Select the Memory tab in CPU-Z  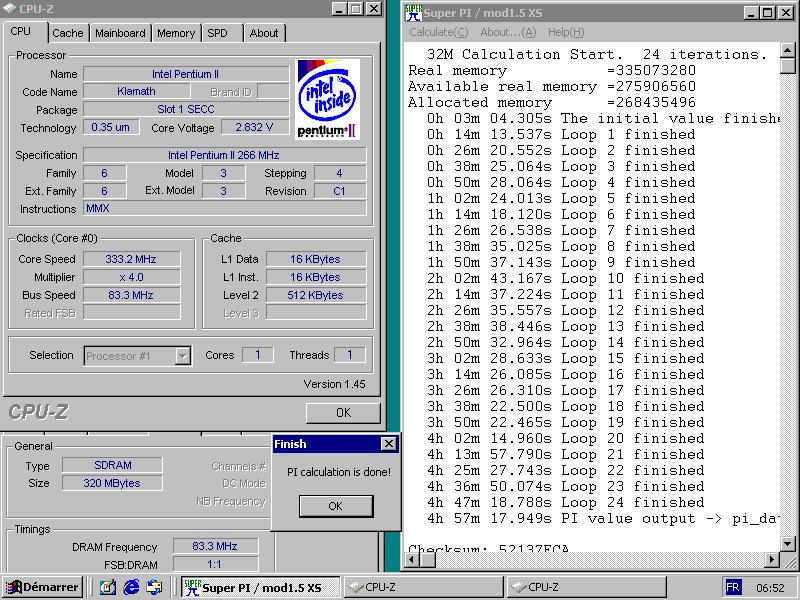click(176, 33)
